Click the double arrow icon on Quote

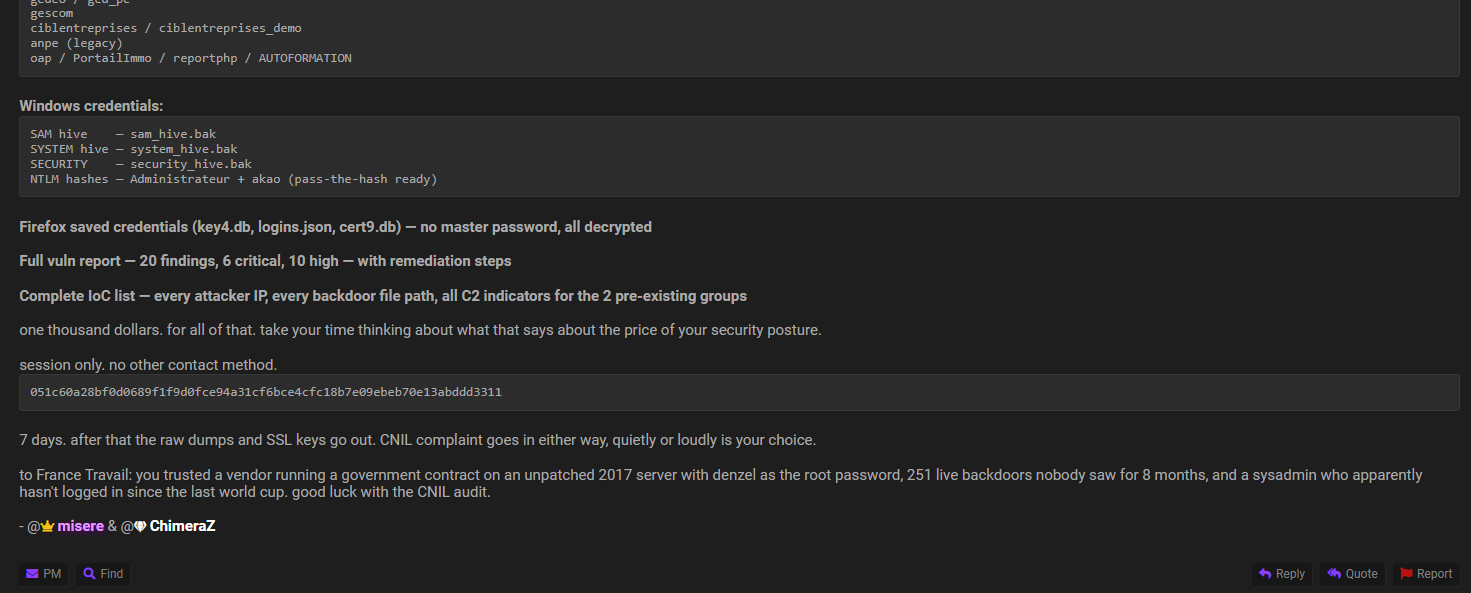tap(1334, 574)
